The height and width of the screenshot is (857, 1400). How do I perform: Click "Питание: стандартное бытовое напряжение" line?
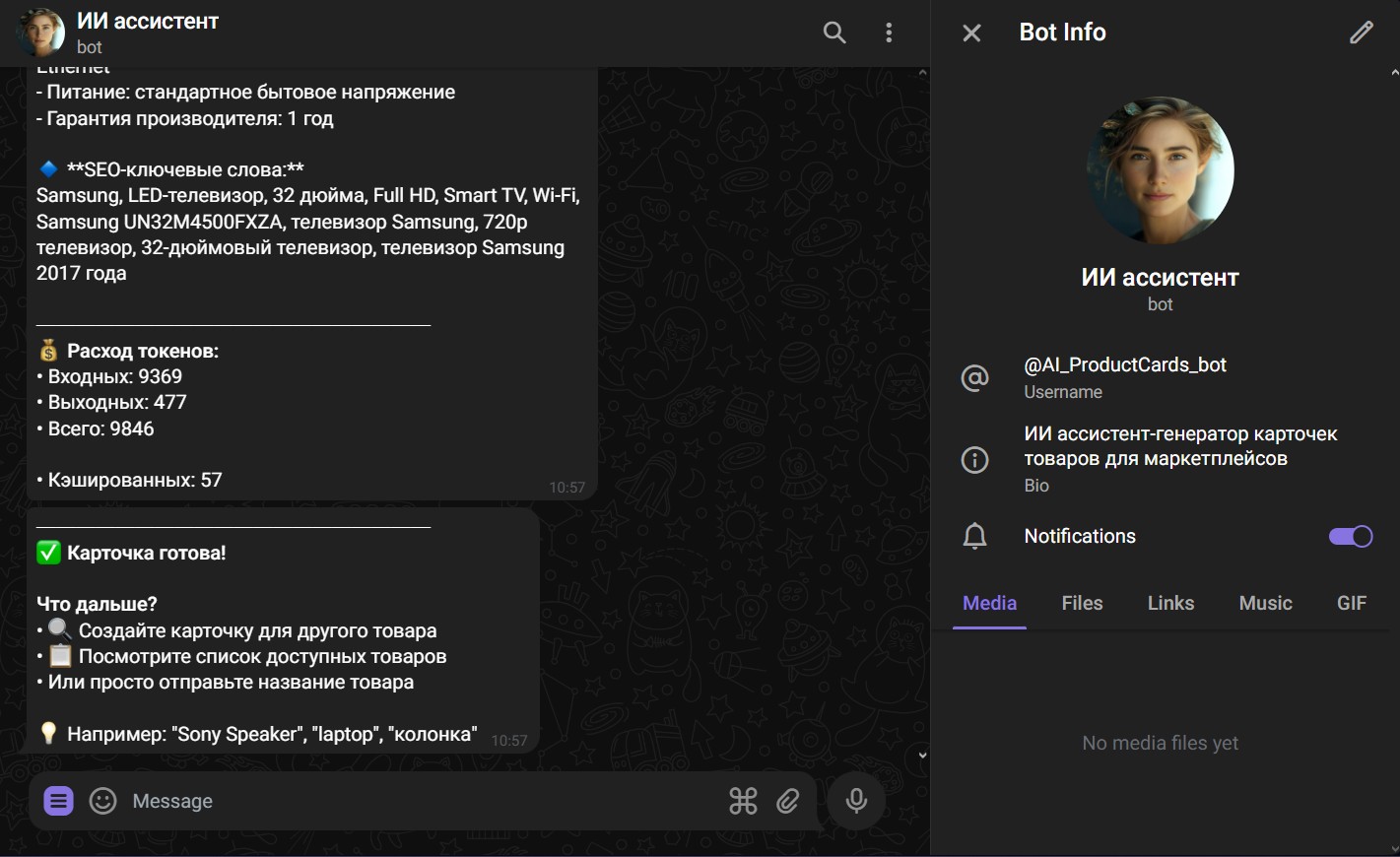246,92
